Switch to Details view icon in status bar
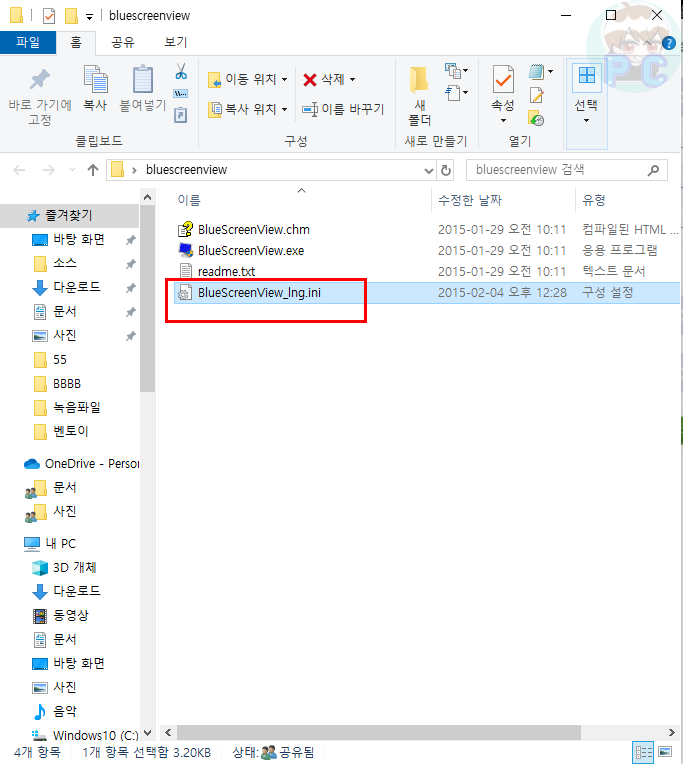The height and width of the screenshot is (764, 683). [x=643, y=752]
